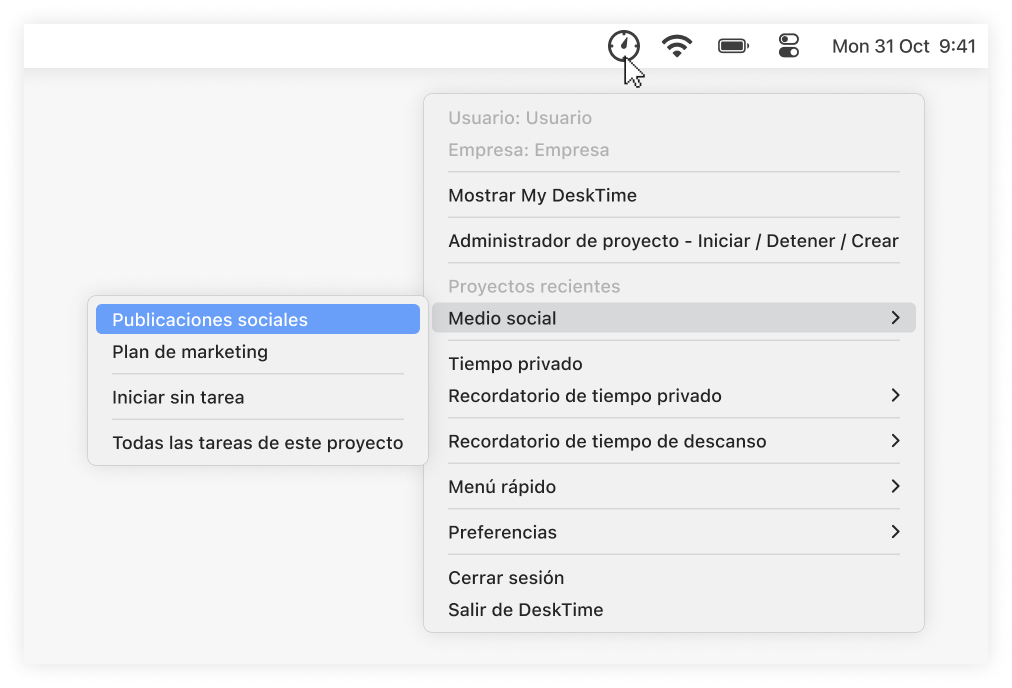The height and width of the screenshot is (688, 1012).
Task: Select the Publicaciones sociales task
Action: coord(258,319)
